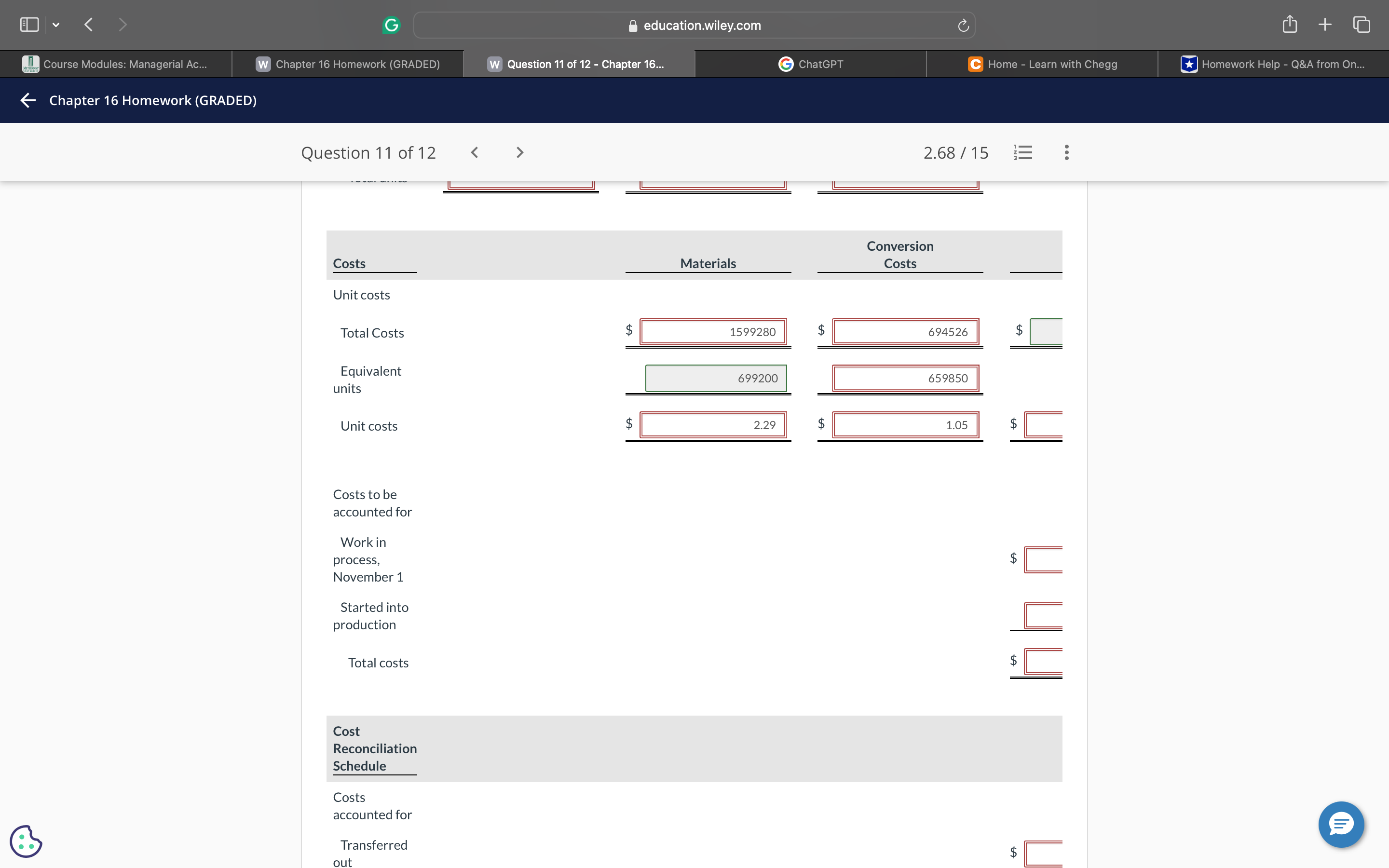The image size is (1389, 868).
Task: Open the chat support bubble
Action: pyautogui.click(x=1341, y=825)
